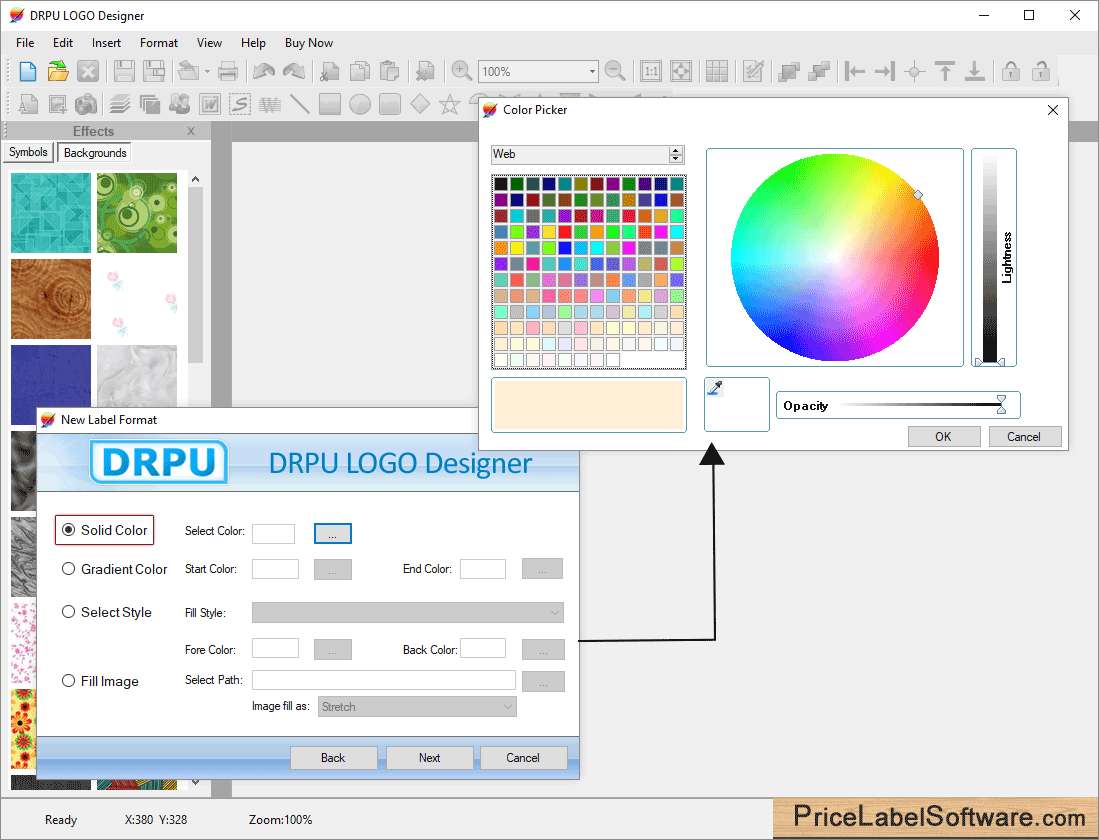This screenshot has width=1099, height=840.
Task: Close the Color Picker dialog
Action: point(1053,110)
